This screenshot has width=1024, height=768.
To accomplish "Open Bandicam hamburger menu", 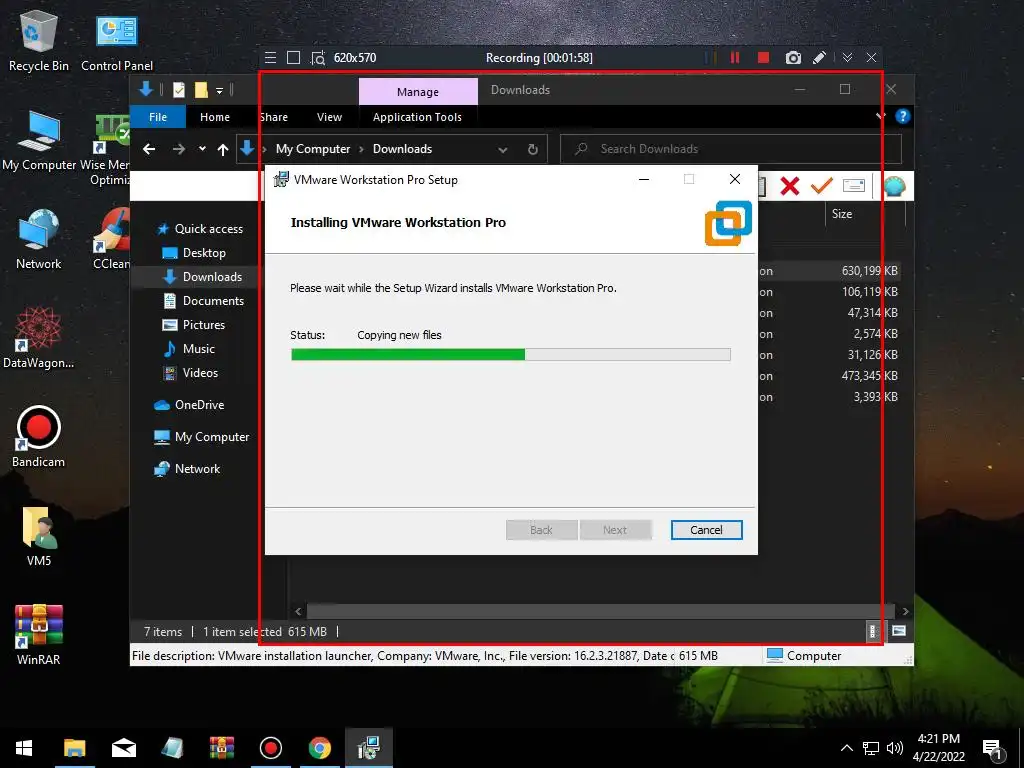I will click(x=270, y=57).
